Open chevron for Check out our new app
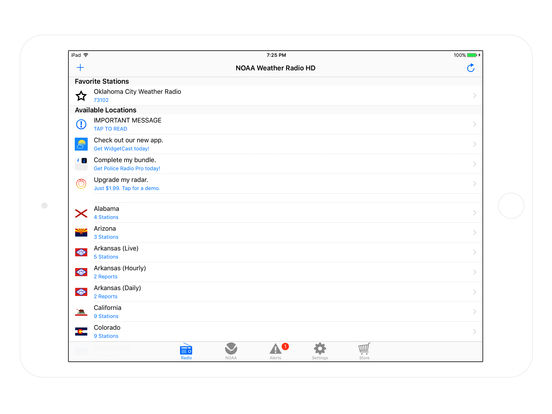This screenshot has width=552, height=414. pyautogui.click(x=475, y=144)
